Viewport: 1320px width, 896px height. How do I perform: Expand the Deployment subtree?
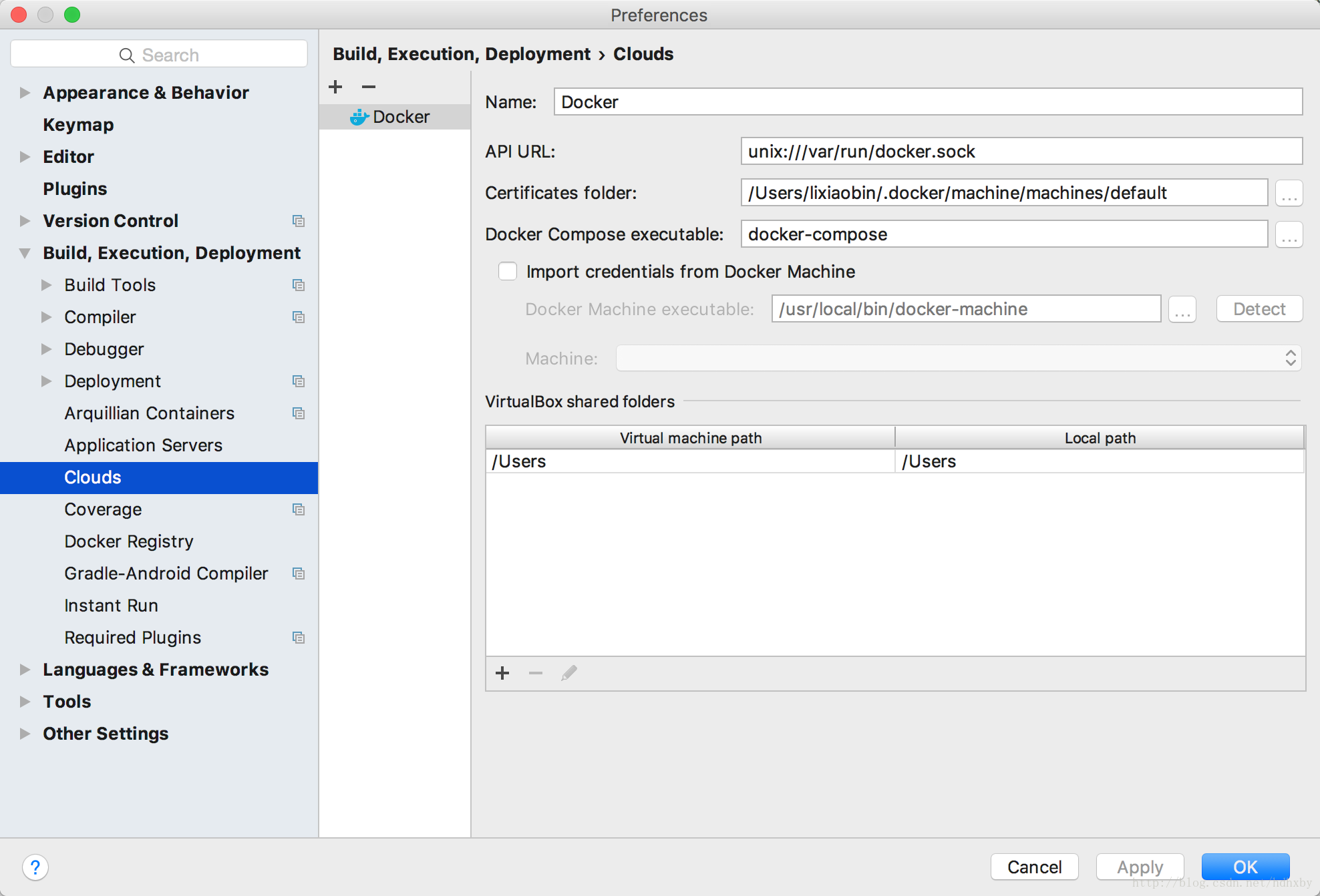[46, 381]
